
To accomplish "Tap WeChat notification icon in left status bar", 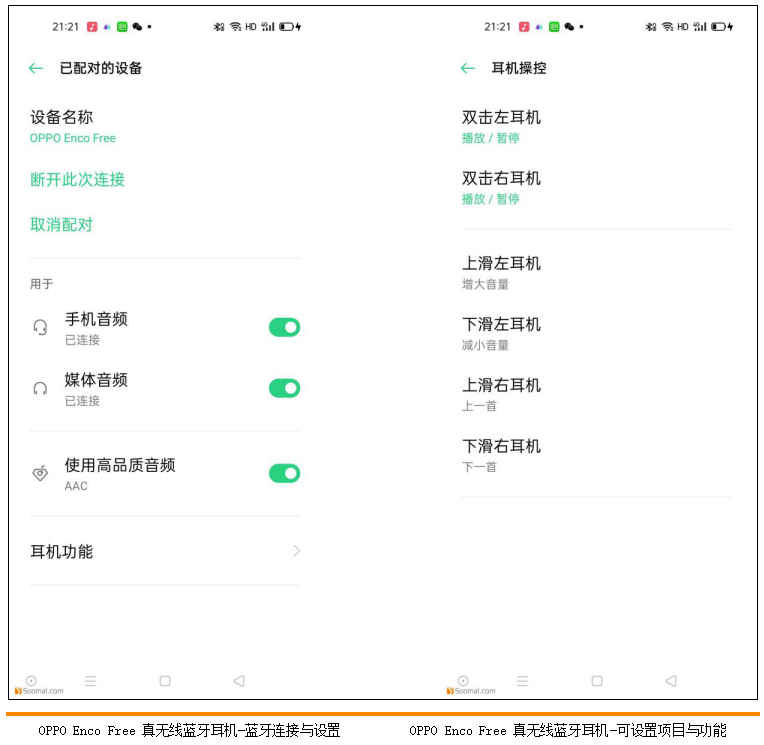I will [x=137, y=27].
